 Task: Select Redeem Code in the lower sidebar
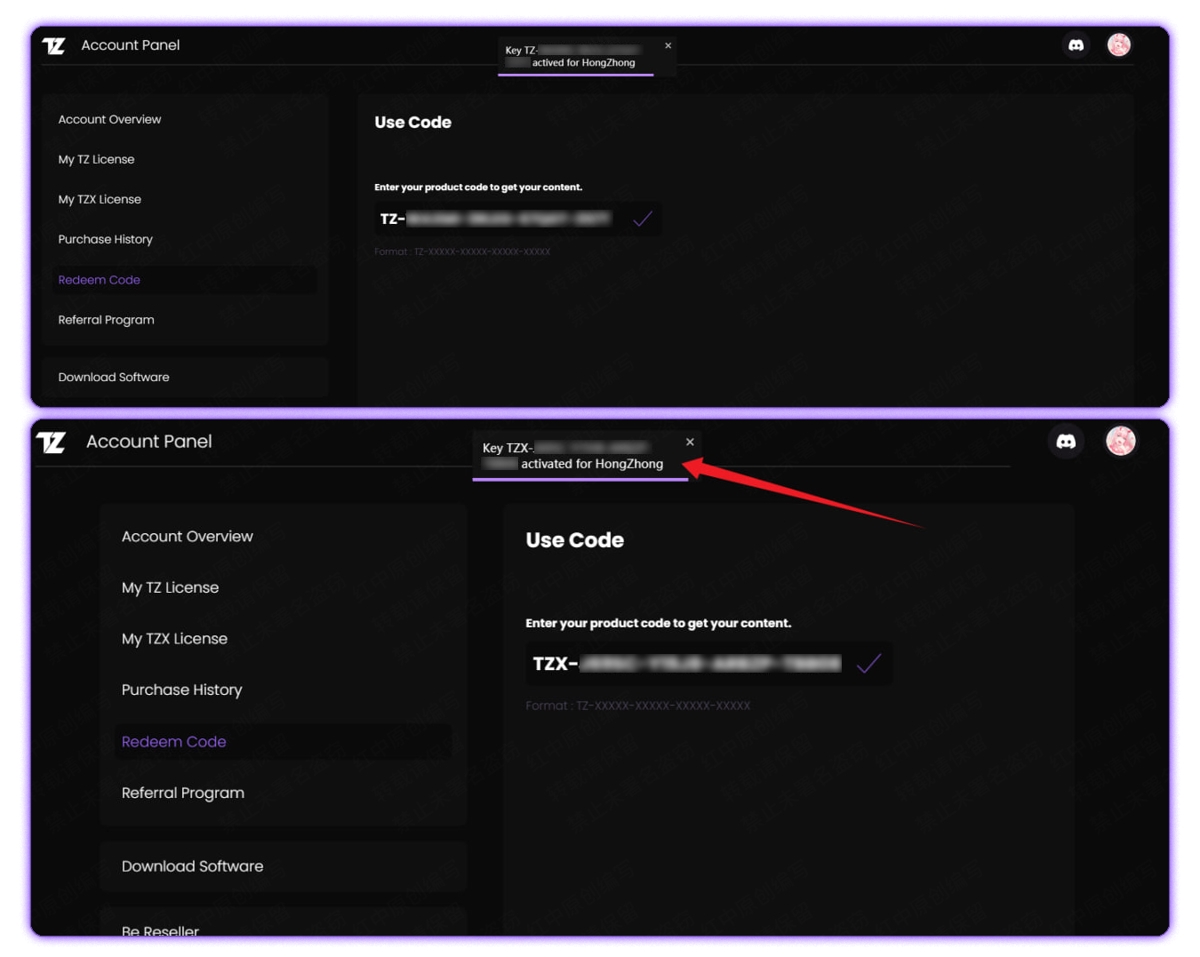pos(174,742)
